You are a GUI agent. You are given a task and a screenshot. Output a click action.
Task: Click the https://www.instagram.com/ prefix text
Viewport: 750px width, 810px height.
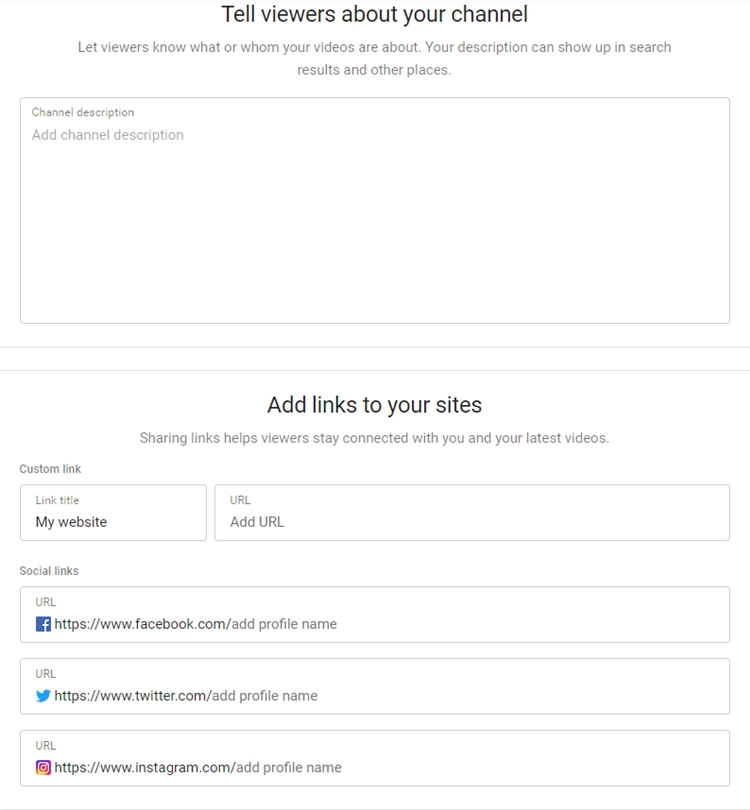point(143,768)
